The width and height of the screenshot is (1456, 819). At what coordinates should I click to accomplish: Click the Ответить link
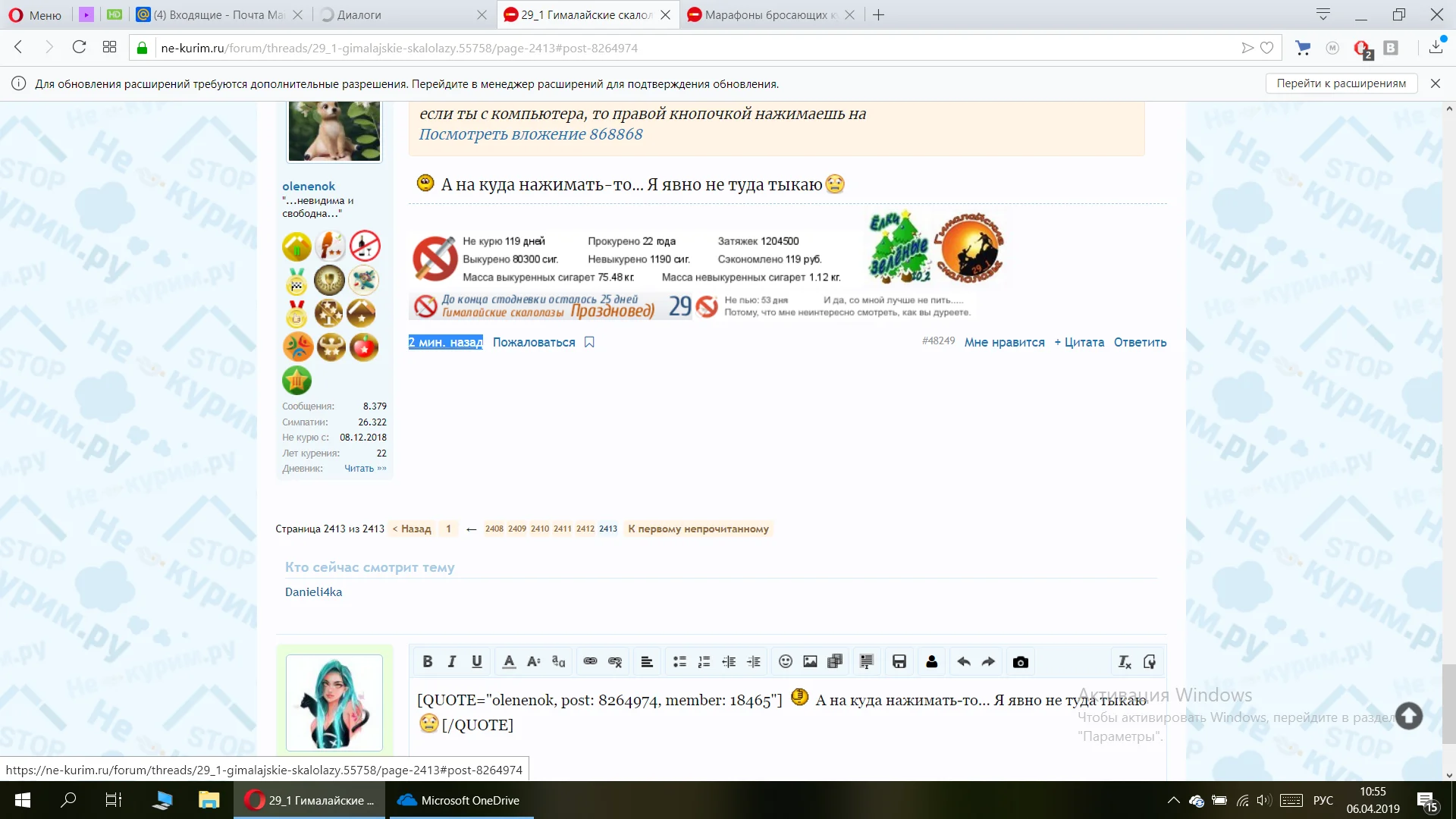[1140, 342]
